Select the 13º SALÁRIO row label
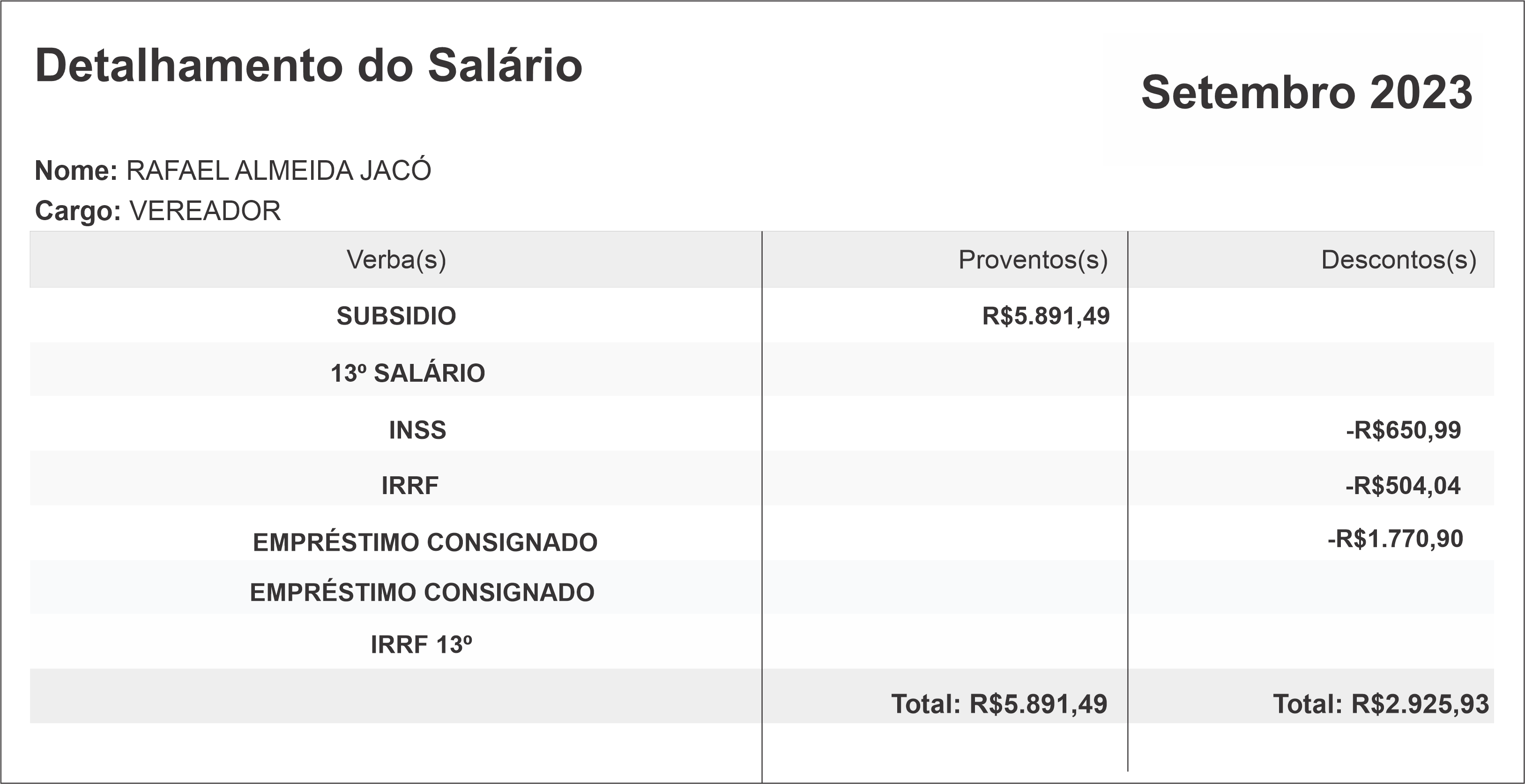 pyautogui.click(x=407, y=373)
